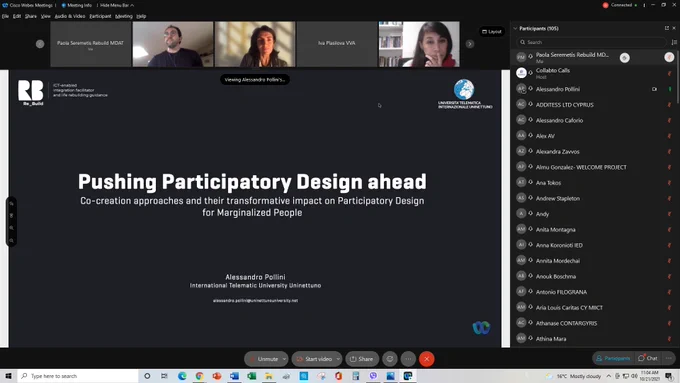Click in the participants Search field

click(x=591, y=42)
